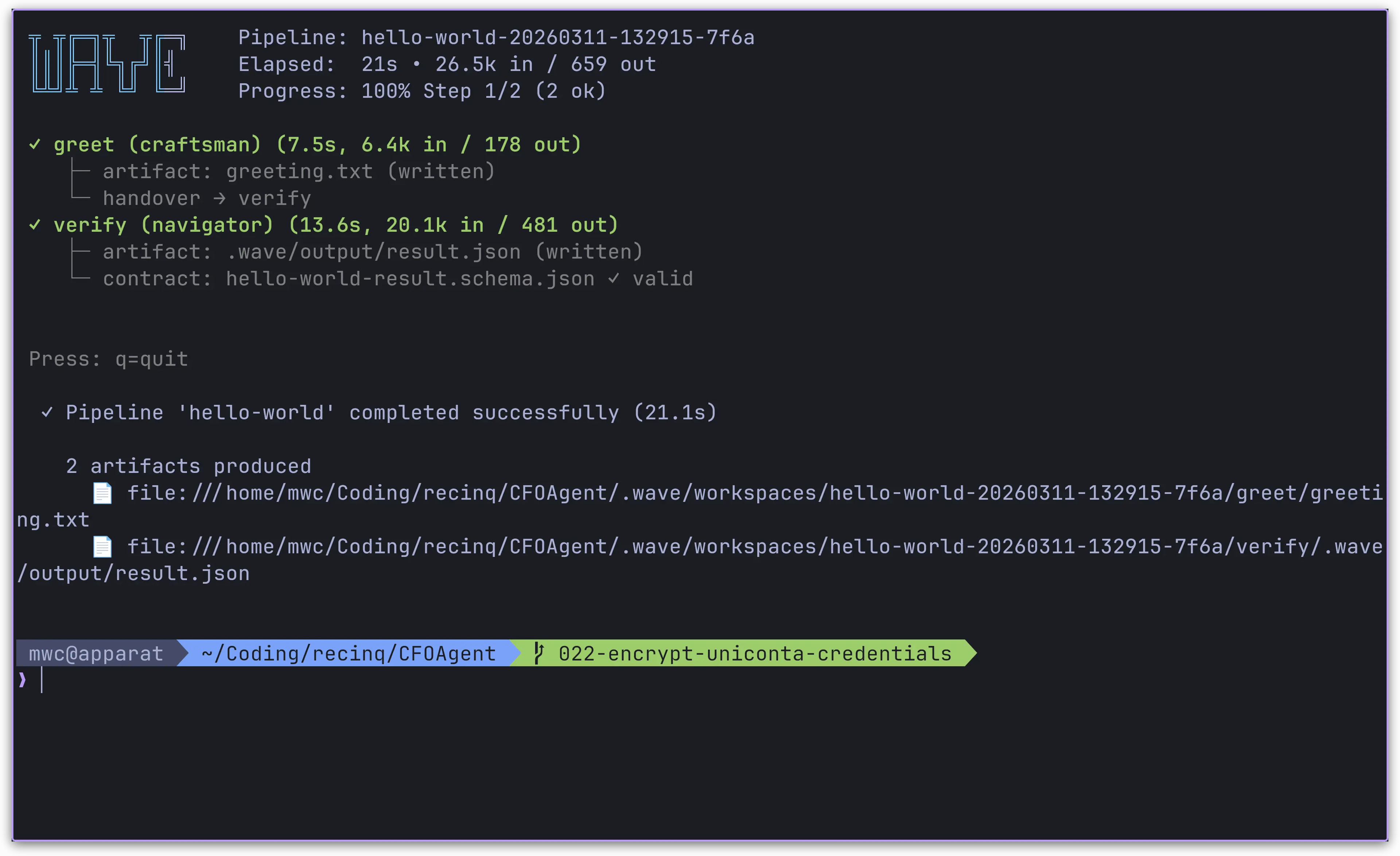Screen dimensions: 1400x856
Task: Select the greet (craftsman) step line
Action: tap(317, 144)
